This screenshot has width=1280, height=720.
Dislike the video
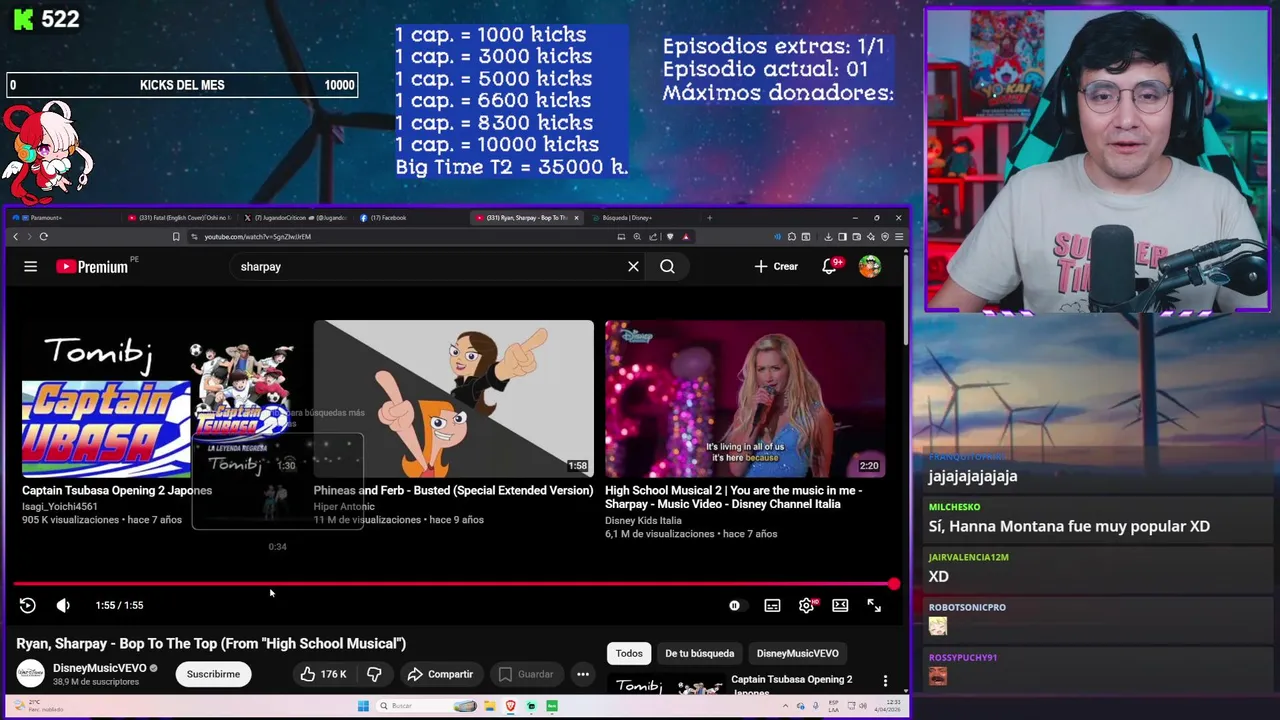tap(374, 674)
